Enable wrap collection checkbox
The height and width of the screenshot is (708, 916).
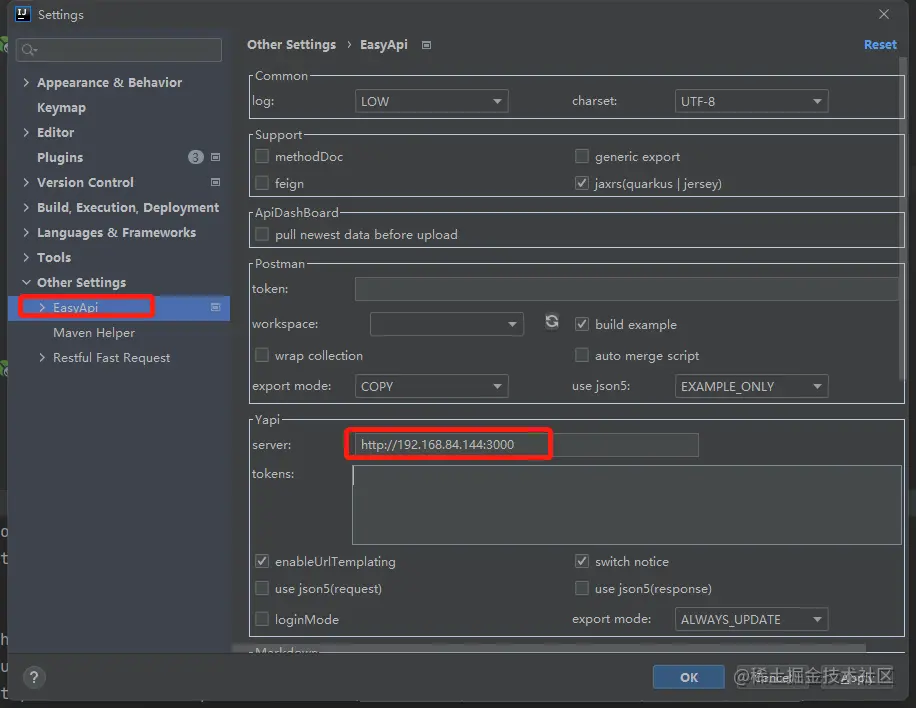point(262,355)
